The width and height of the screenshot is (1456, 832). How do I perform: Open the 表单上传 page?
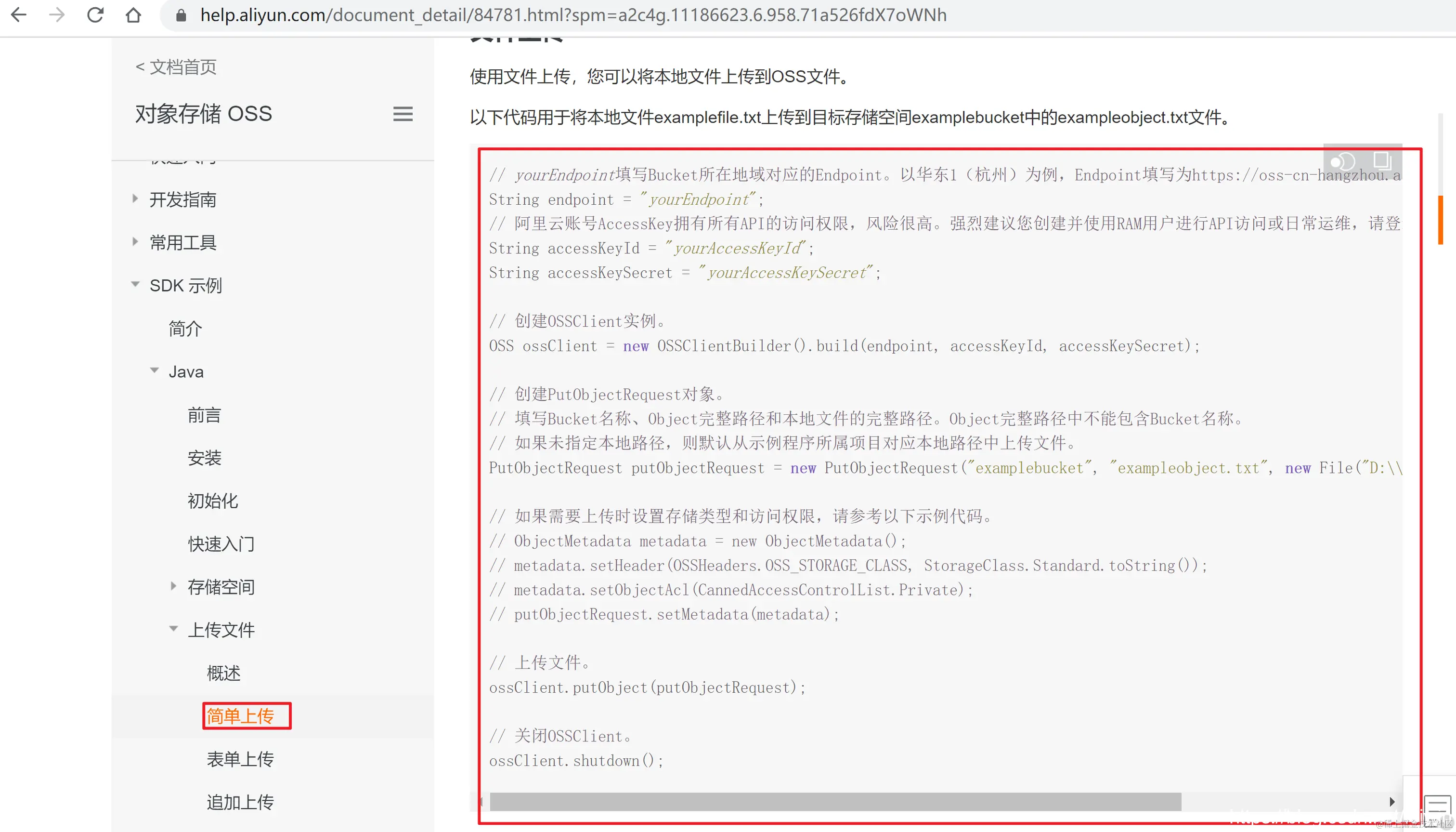pos(240,759)
